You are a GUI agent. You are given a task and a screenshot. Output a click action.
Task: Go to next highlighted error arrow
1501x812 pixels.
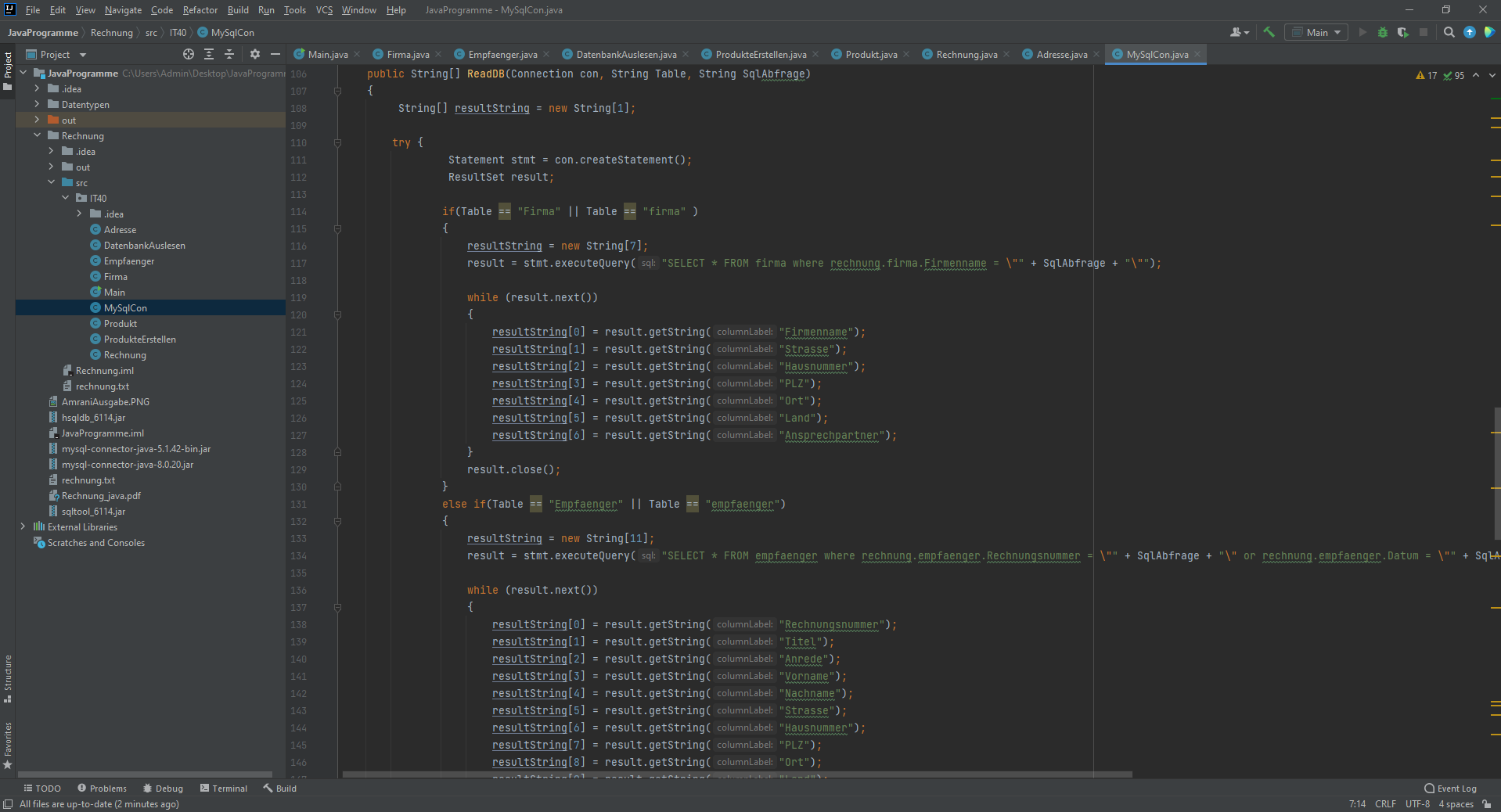1492,75
